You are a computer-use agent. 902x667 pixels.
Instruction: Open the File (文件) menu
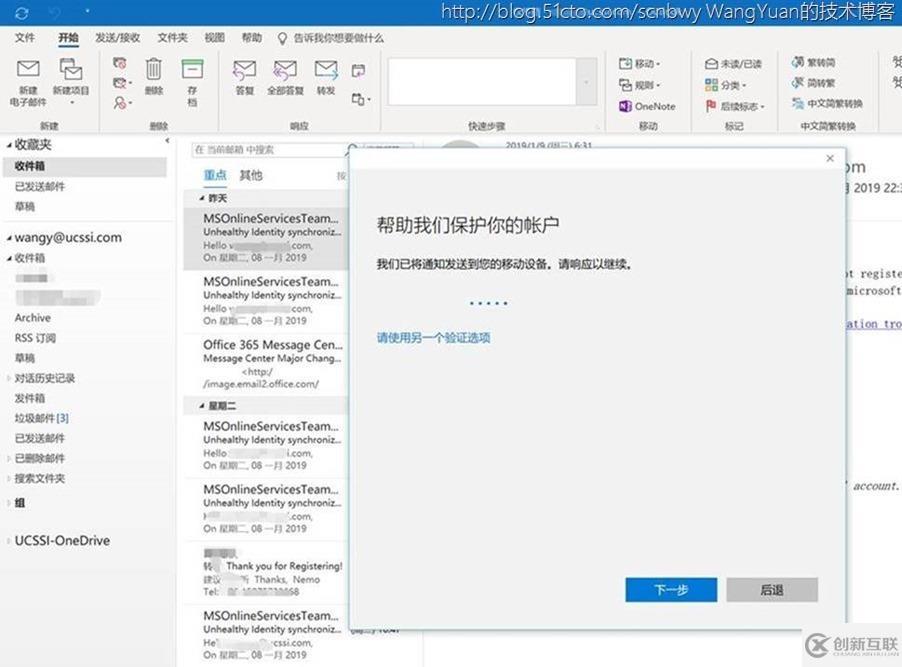pyautogui.click(x=25, y=37)
